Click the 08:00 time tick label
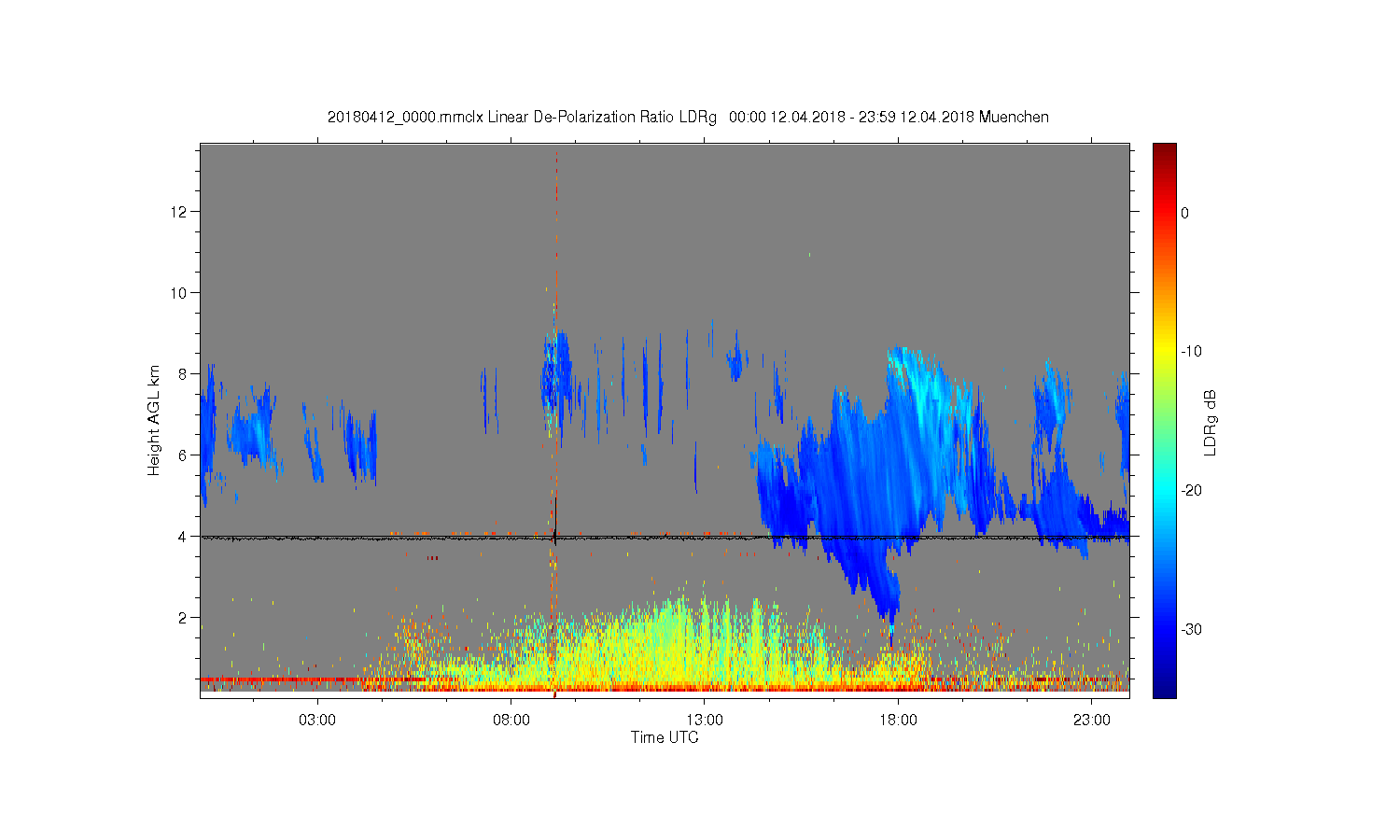Viewport: 1400px width, 840px height. [x=511, y=721]
